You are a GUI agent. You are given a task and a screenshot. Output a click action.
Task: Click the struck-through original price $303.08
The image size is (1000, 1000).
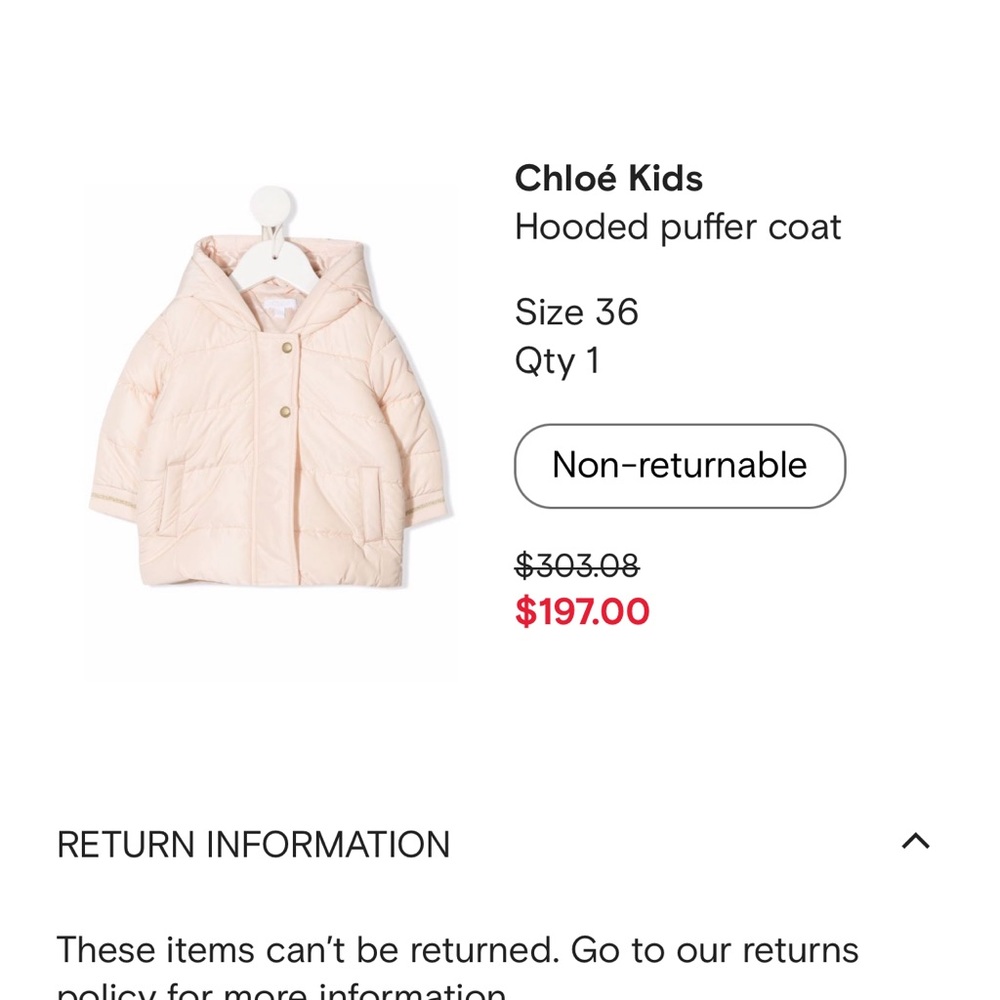pos(578,564)
